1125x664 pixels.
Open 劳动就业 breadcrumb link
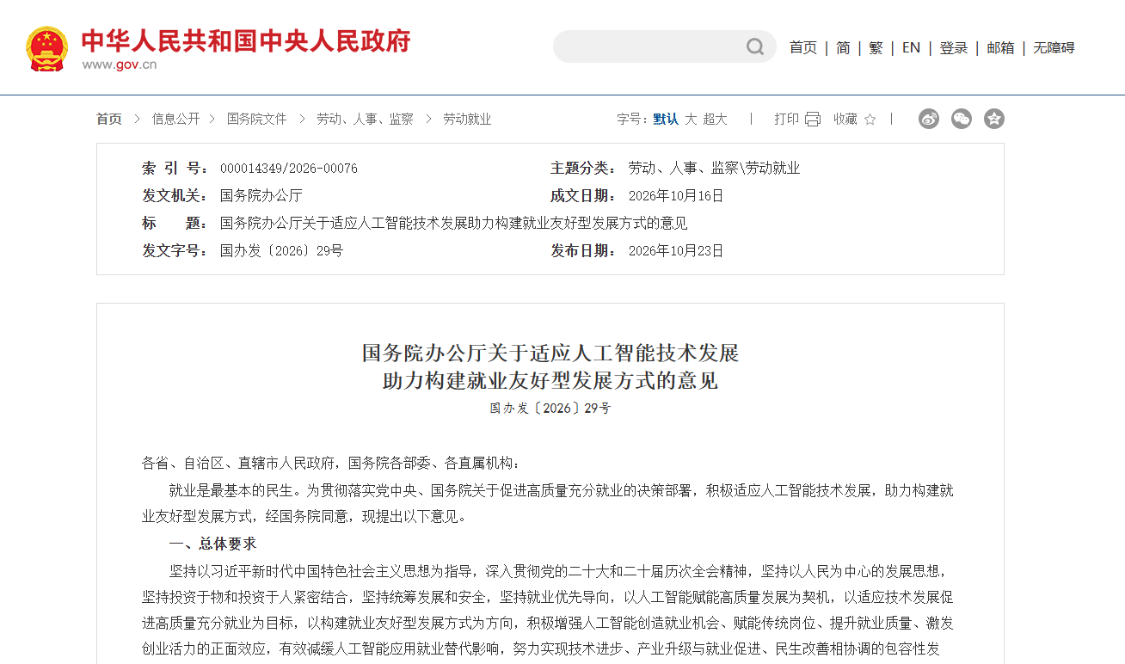(x=467, y=119)
